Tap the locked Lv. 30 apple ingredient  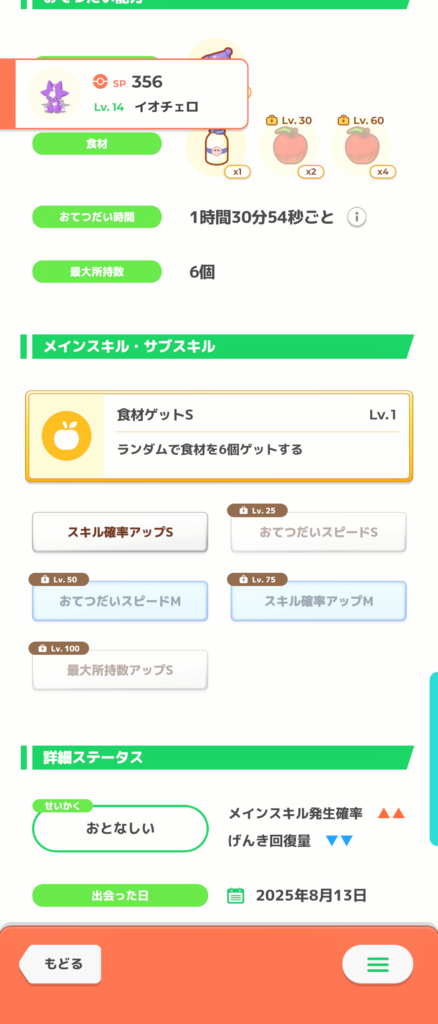pyautogui.click(x=289, y=148)
